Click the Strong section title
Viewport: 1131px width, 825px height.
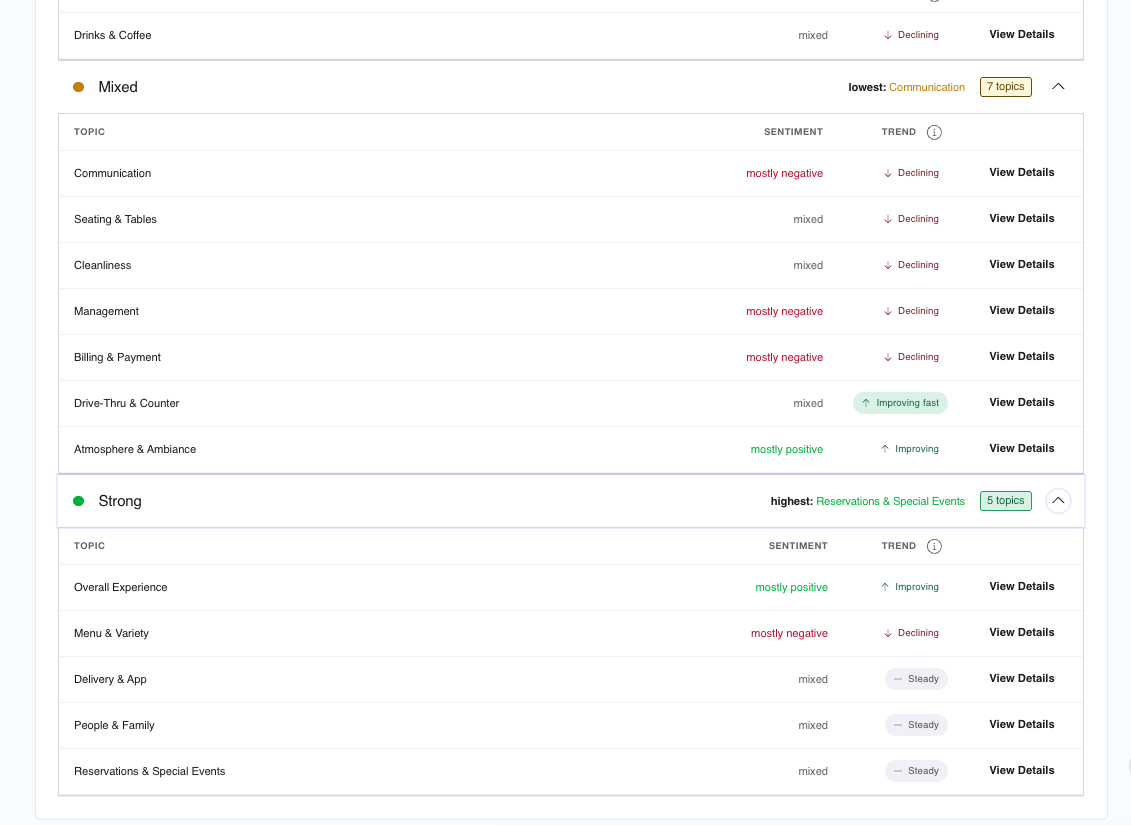[x=120, y=501]
